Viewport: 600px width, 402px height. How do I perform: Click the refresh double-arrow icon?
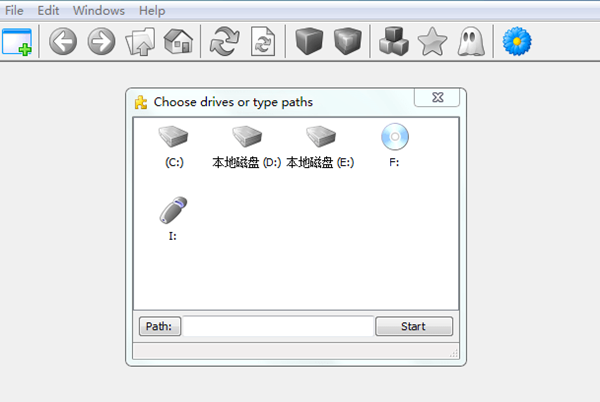coord(225,41)
